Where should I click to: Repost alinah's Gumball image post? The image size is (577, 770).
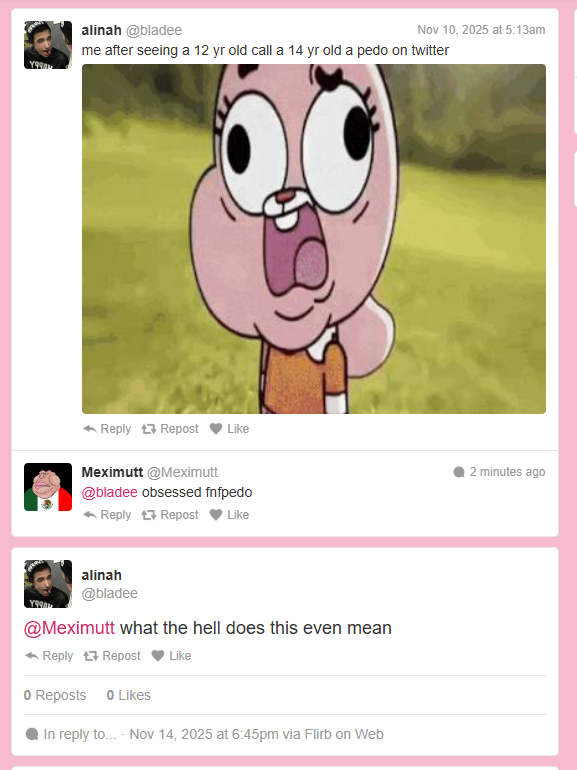(170, 429)
